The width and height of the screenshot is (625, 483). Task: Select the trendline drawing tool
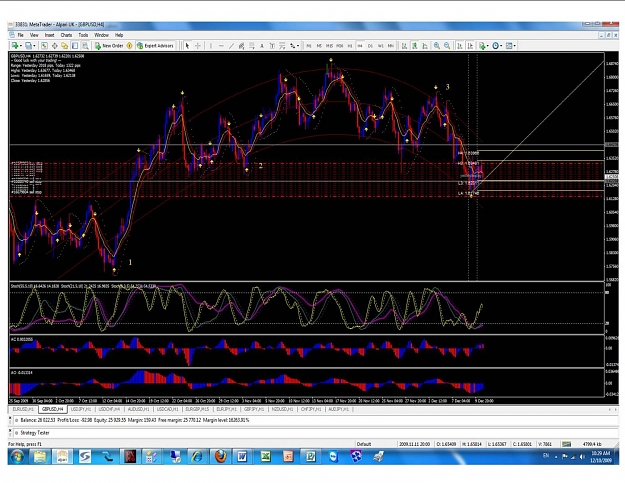pos(231,46)
